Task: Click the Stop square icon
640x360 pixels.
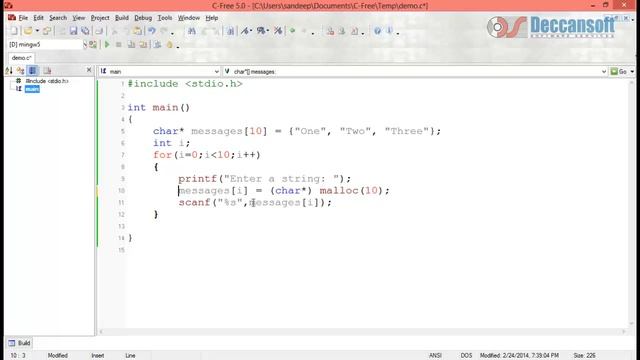Action: (x=119, y=44)
